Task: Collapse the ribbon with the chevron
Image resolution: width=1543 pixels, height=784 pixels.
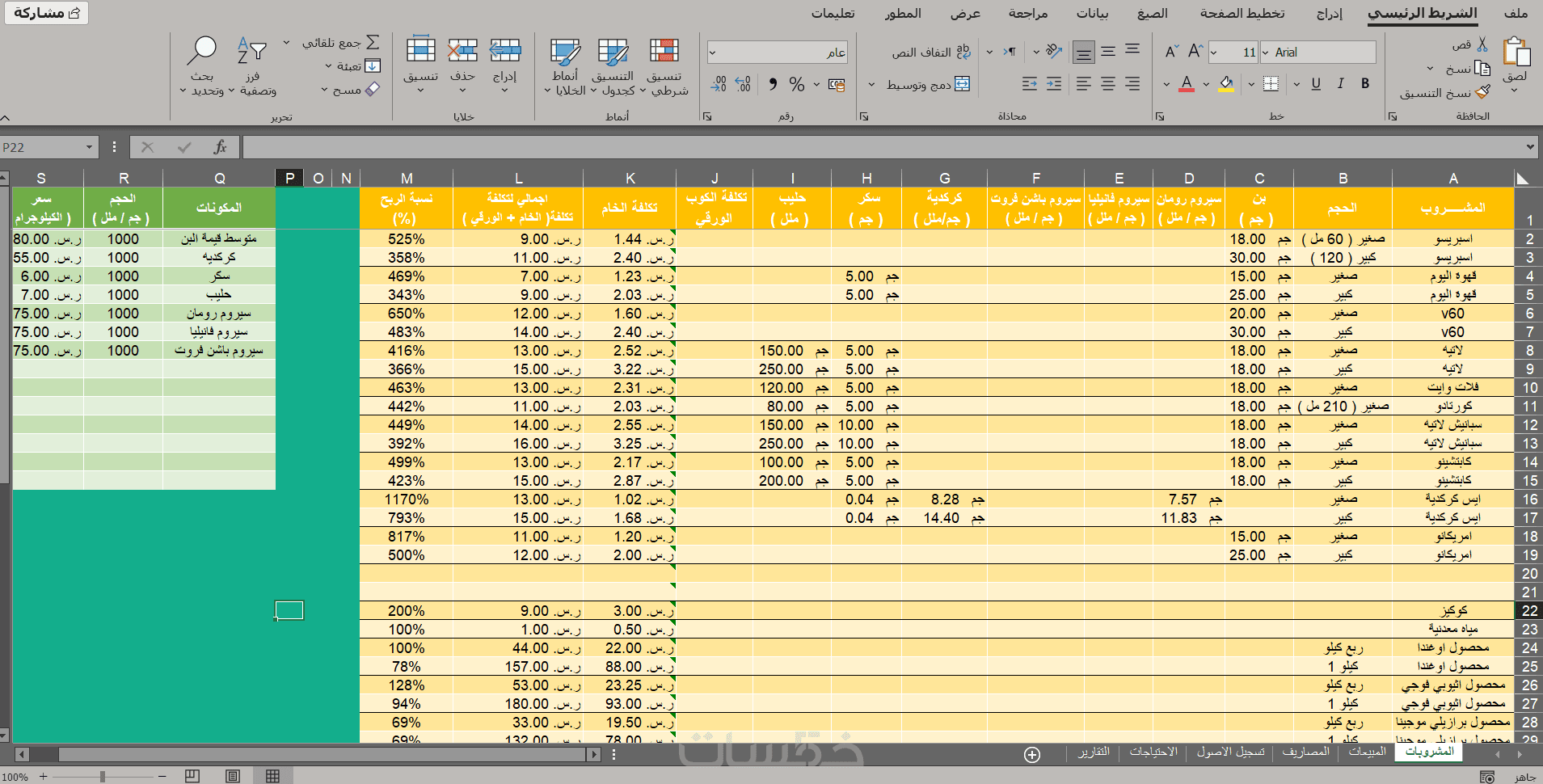Action: click(6, 118)
